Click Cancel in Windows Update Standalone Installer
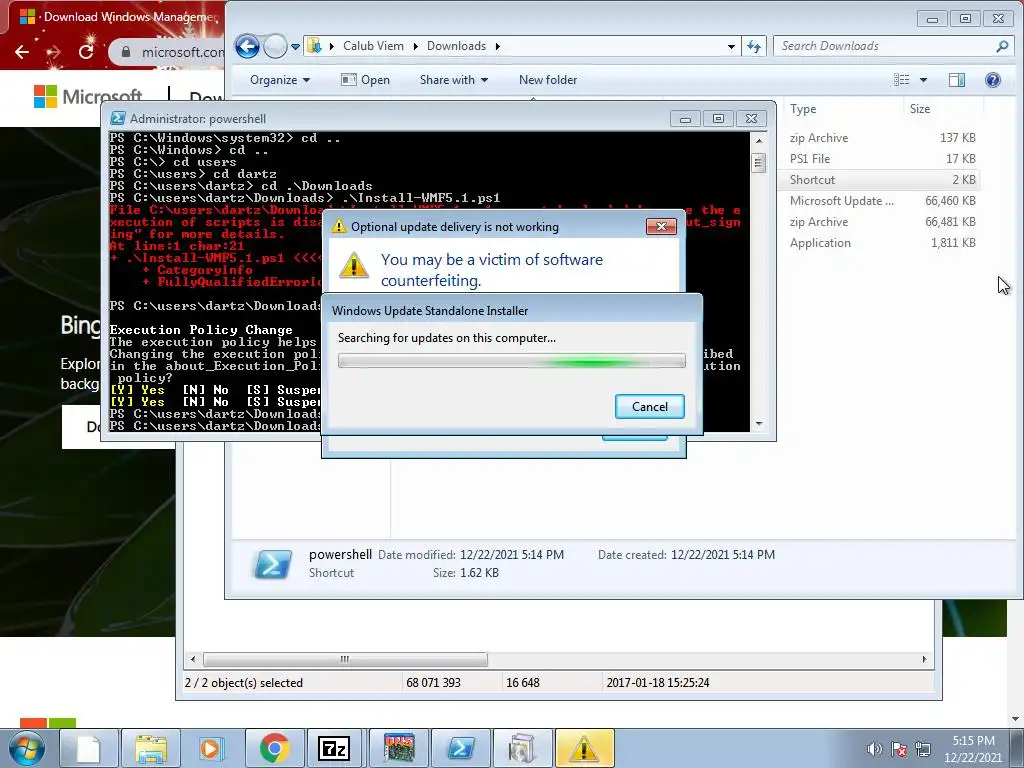The image size is (1024, 768). pyautogui.click(x=649, y=406)
